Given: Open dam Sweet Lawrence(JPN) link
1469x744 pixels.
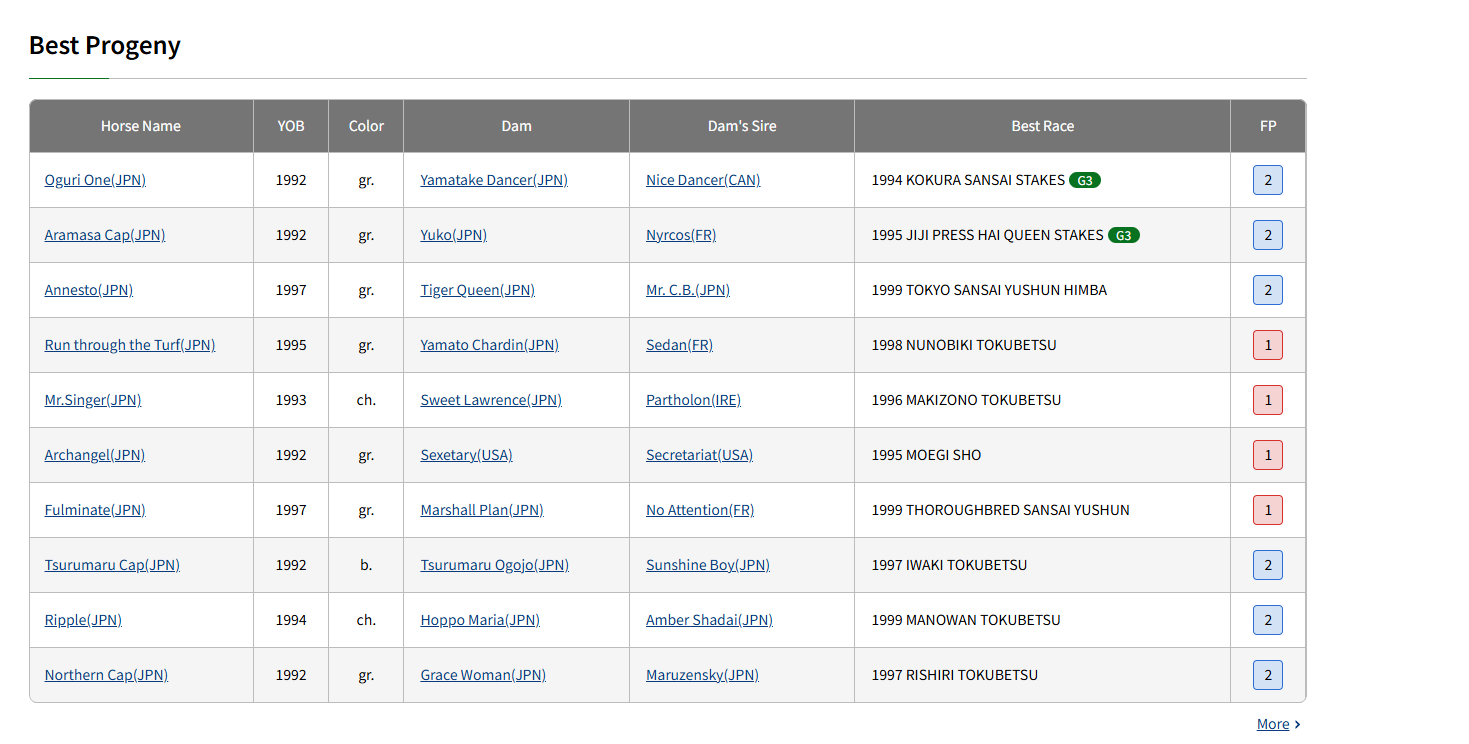Looking at the screenshot, I should click(x=491, y=400).
